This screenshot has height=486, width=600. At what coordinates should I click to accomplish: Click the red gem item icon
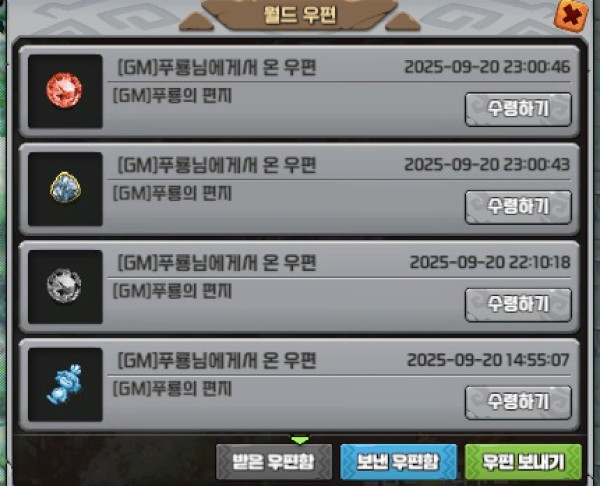pyautogui.click(x=64, y=91)
